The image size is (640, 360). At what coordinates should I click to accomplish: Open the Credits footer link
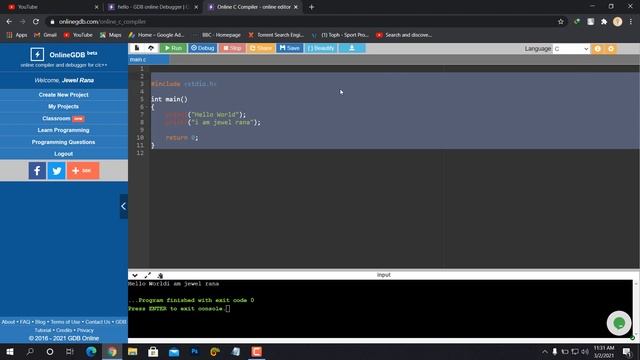pyautogui.click(x=64, y=330)
